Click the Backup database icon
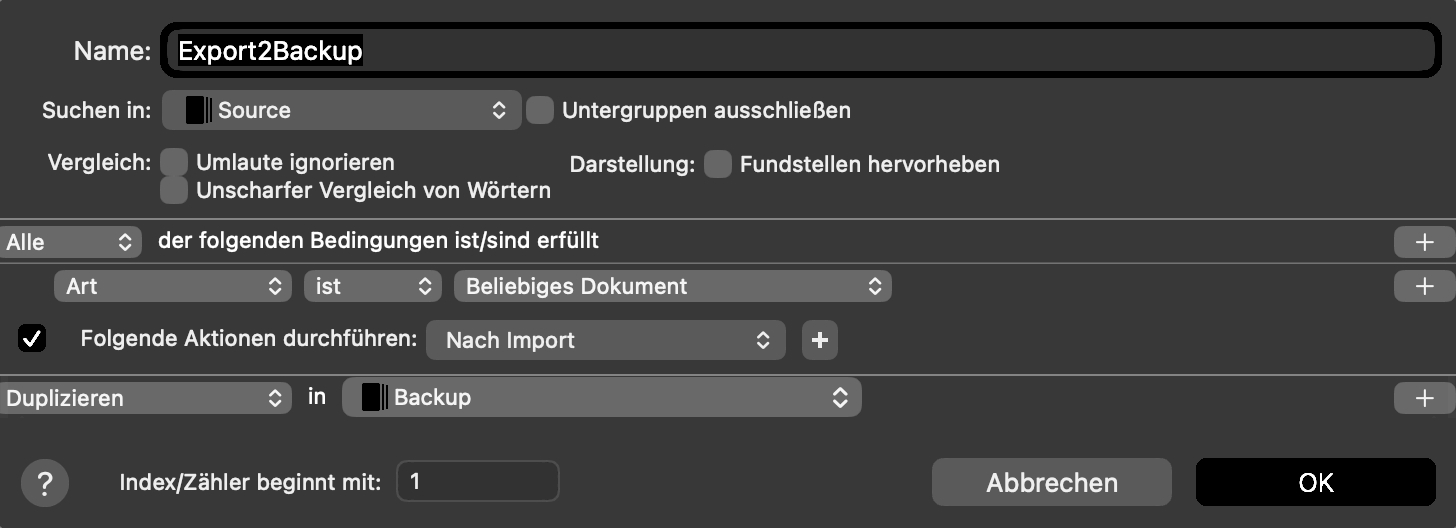The height and width of the screenshot is (528, 1456). pos(374,397)
